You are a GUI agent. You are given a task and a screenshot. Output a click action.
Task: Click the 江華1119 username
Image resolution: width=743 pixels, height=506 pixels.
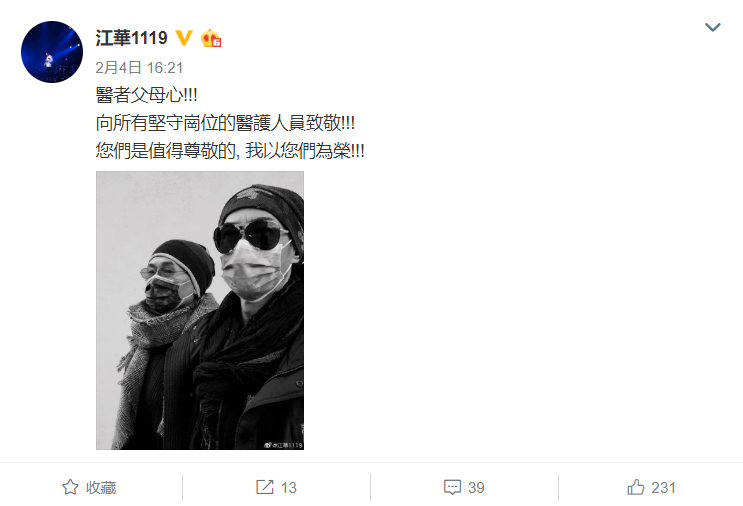[x=131, y=38]
